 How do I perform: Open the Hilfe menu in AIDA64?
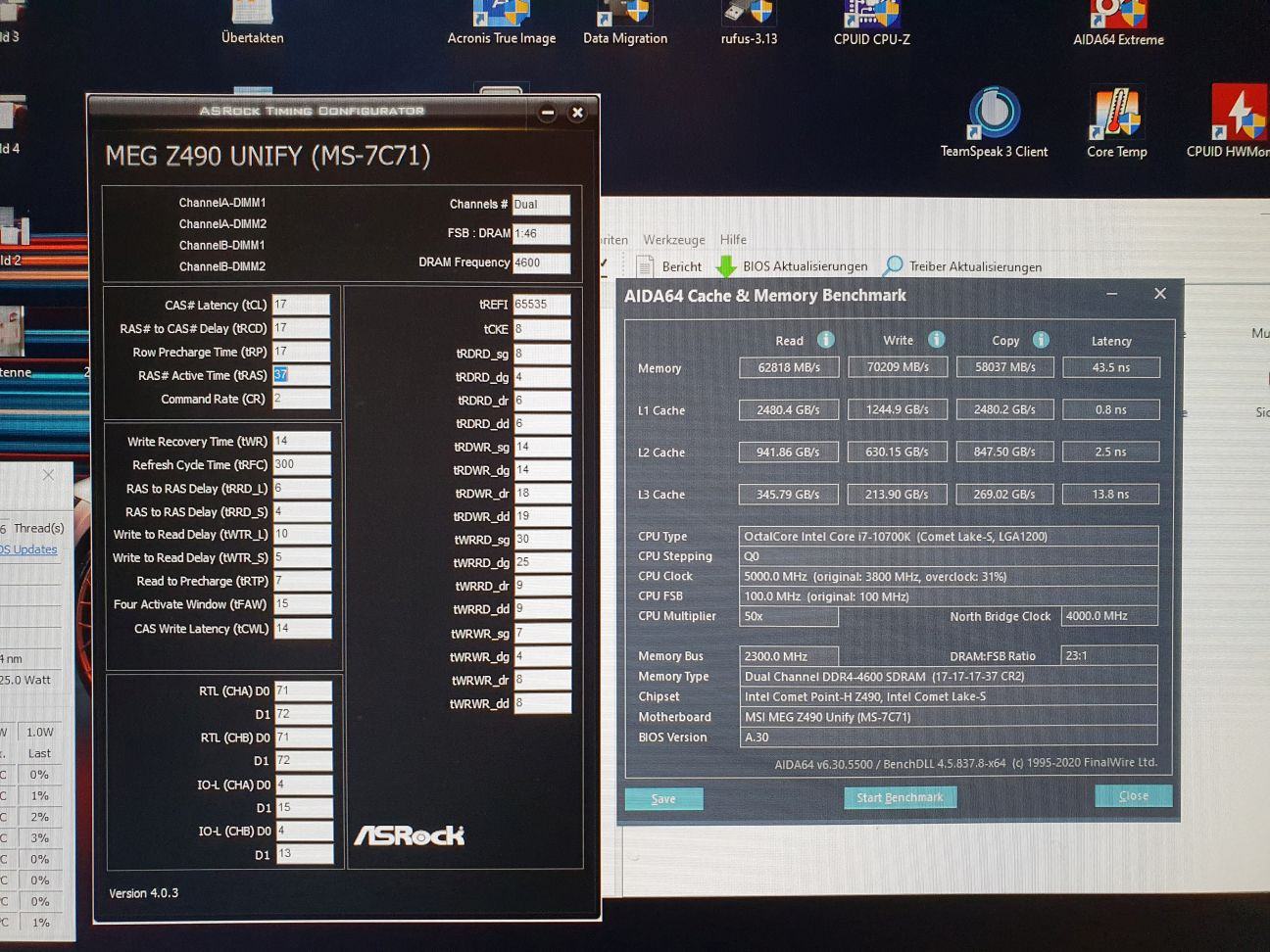click(x=733, y=240)
